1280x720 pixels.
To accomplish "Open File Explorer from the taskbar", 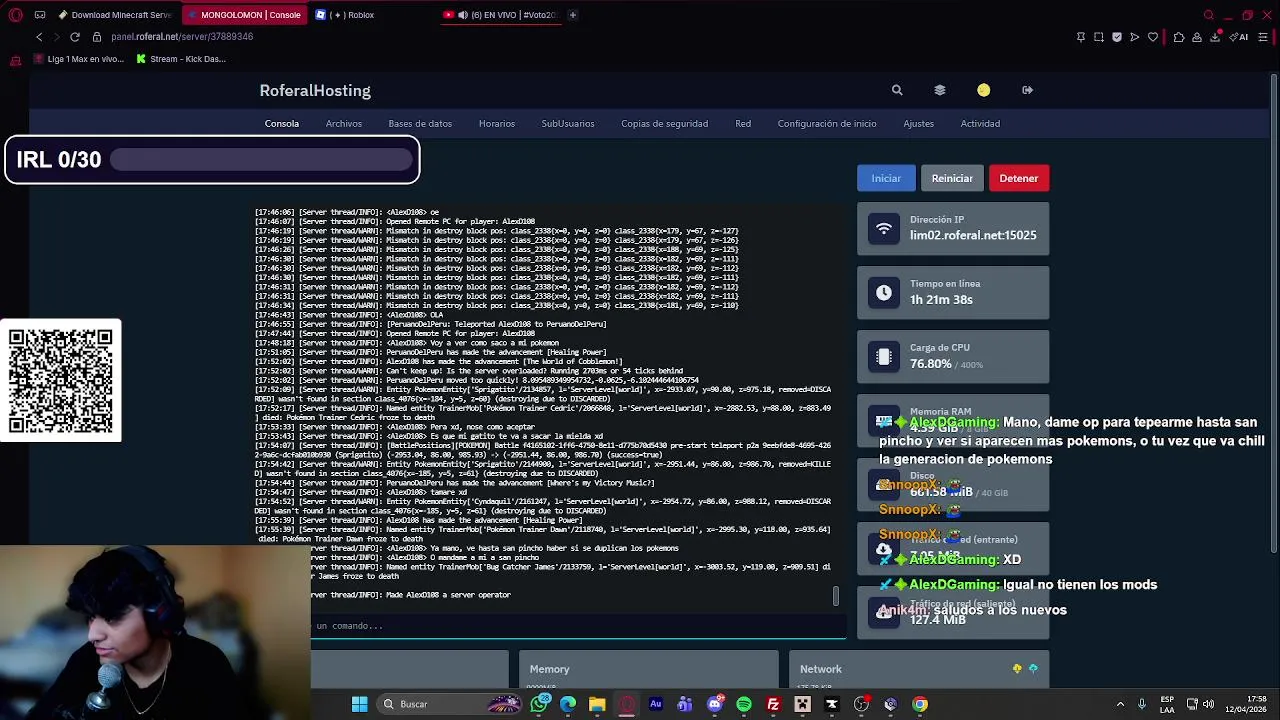I will coord(597,704).
